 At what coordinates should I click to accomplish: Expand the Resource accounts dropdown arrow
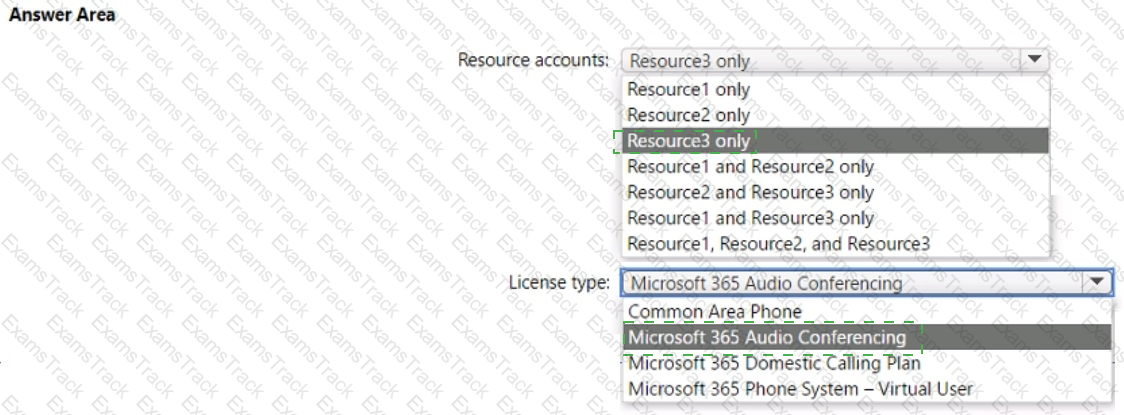(x=1034, y=59)
